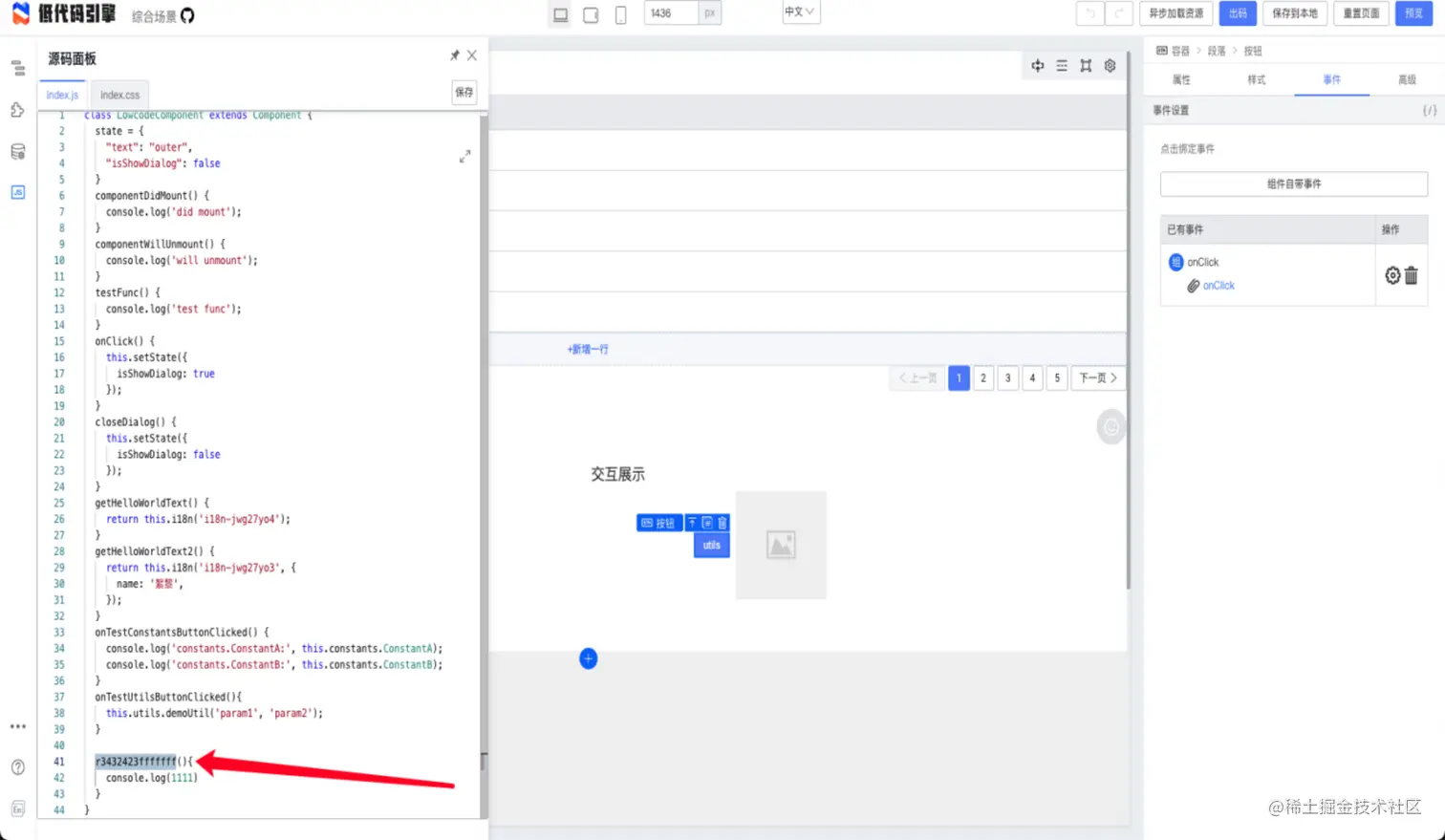Screen dimensions: 1445x840
Task: Select pagination page 1
Action: click(x=959, y=377)
